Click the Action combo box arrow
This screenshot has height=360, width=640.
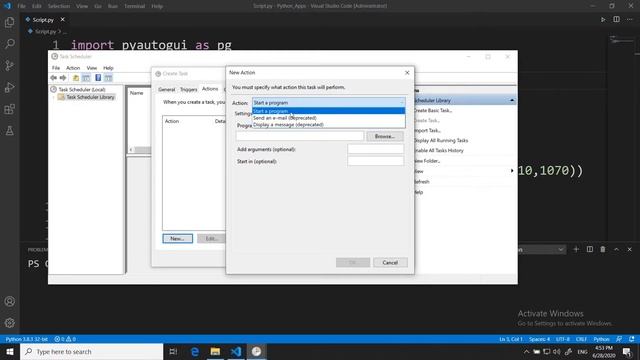pyautogui.click(x=402, y=103)
